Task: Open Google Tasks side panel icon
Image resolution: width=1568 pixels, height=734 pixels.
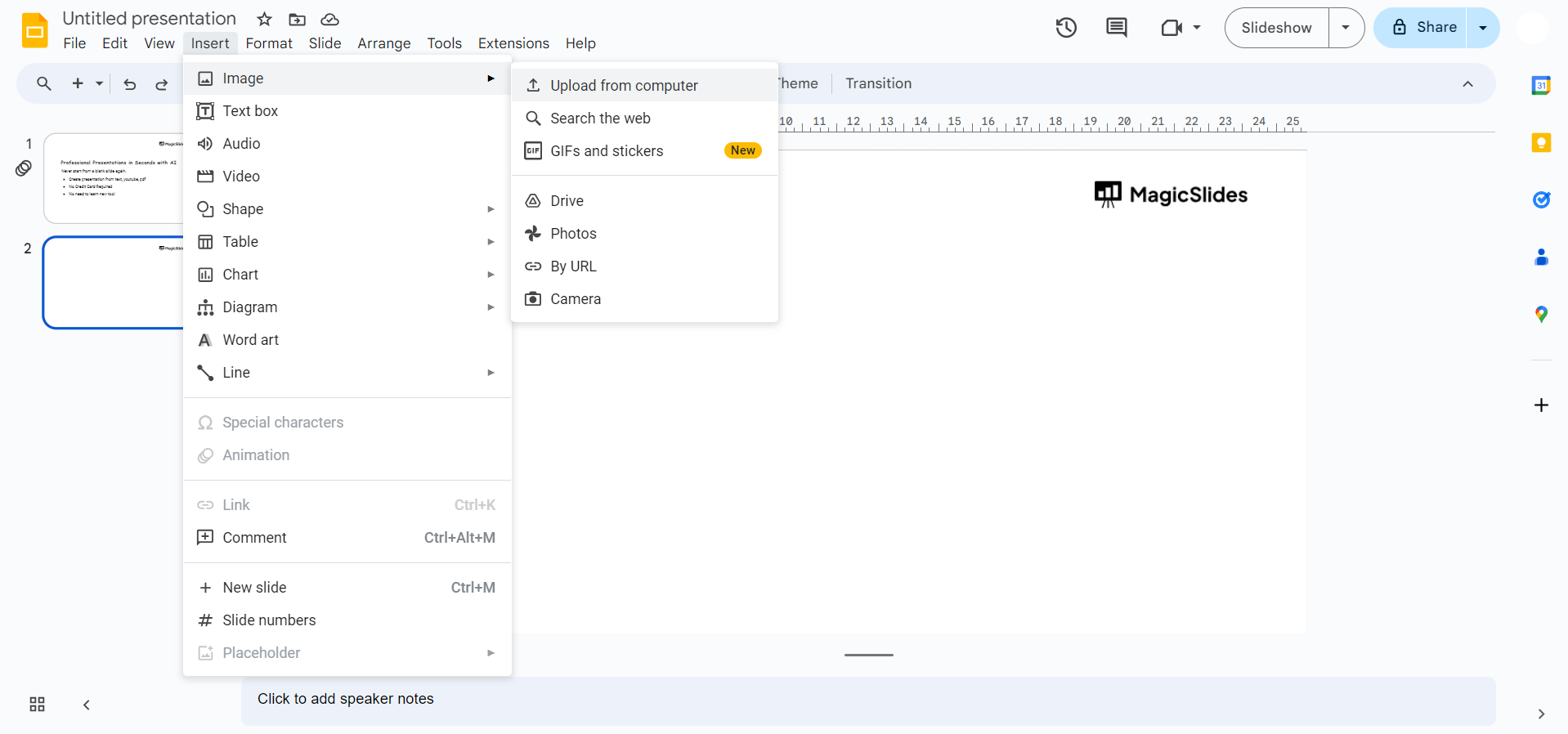Action: tap(1541, 200)
